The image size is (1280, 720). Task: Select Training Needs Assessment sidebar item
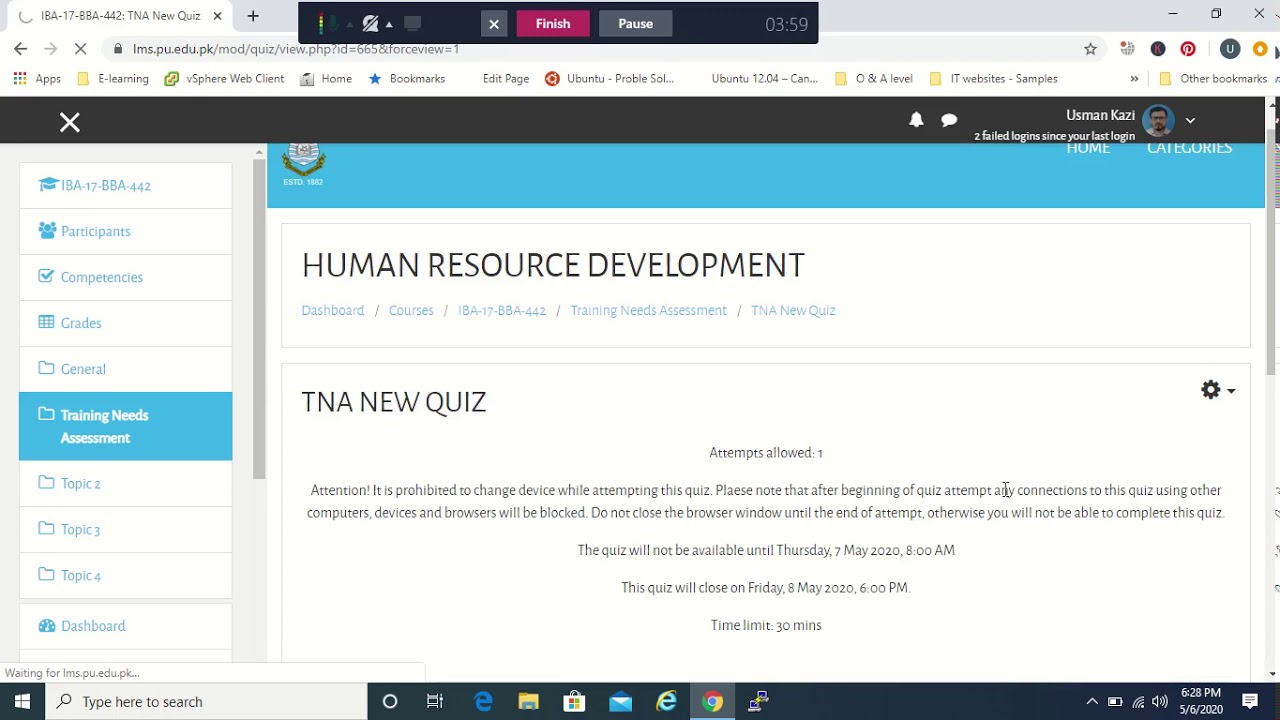click(125, 426)
